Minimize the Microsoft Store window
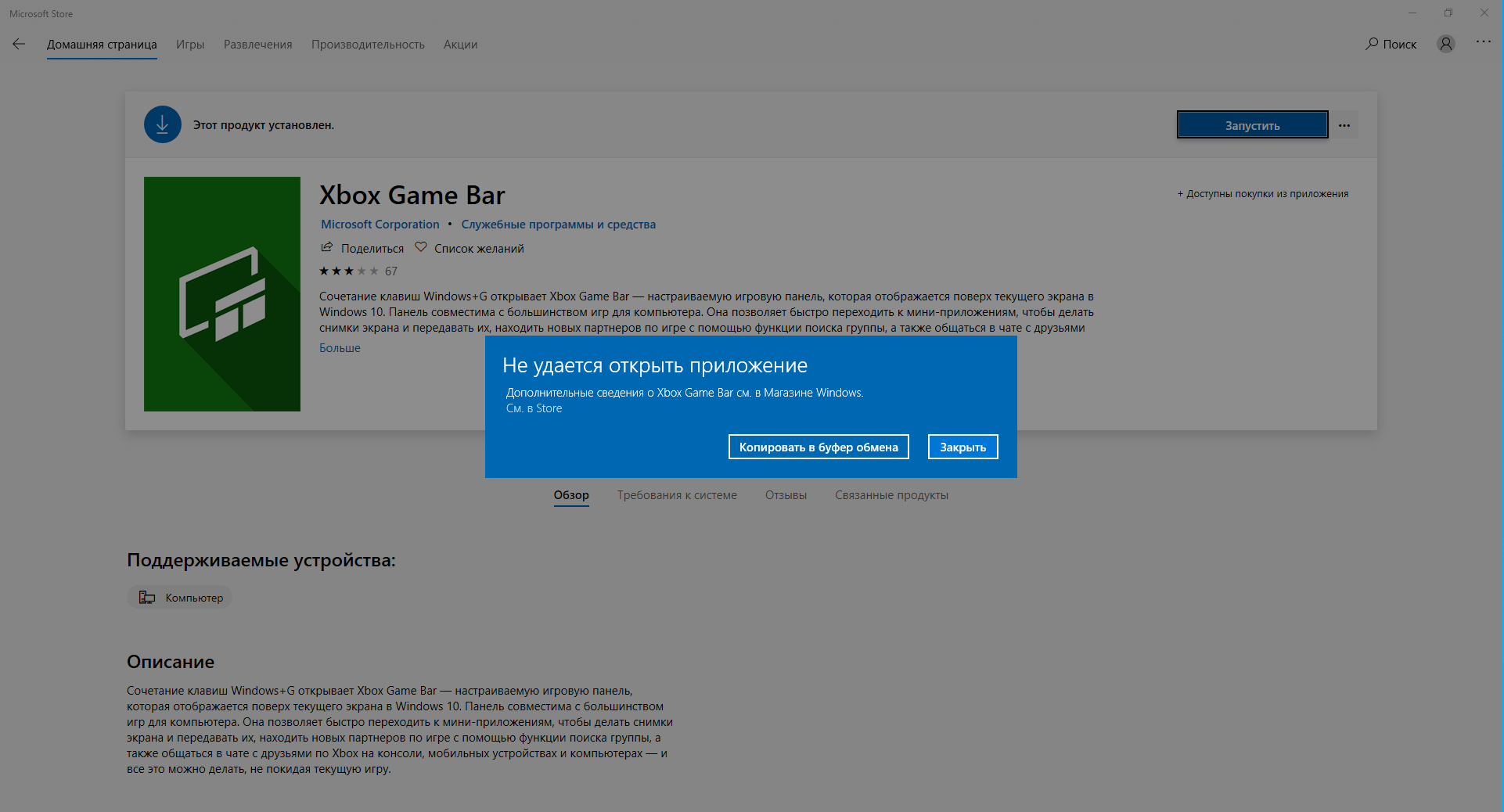The image size is (1504, 812). point(1412,13)
